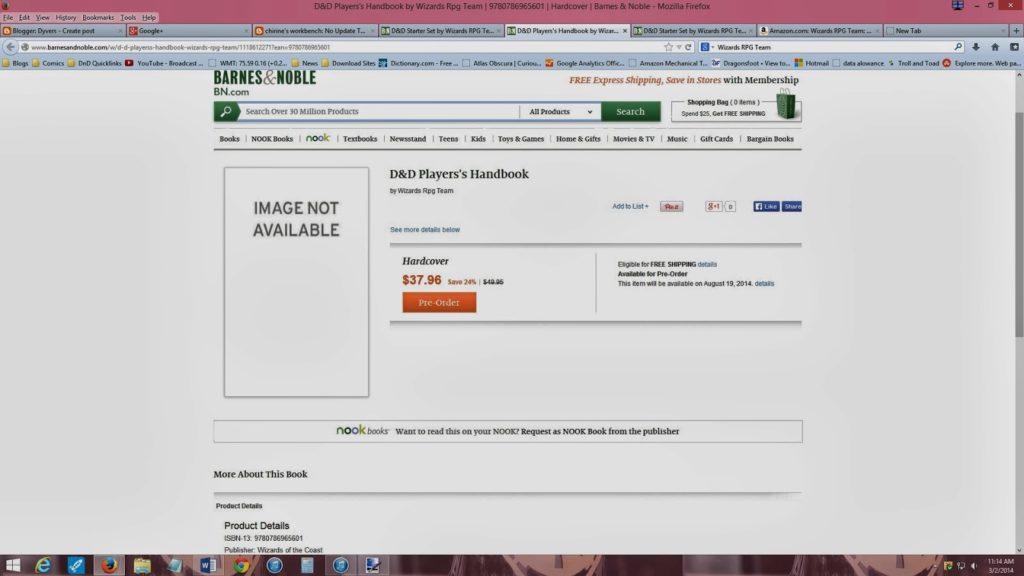Bookmark this page with the star icon
This screenshot has height=576, width=1024.
point(668,47)
